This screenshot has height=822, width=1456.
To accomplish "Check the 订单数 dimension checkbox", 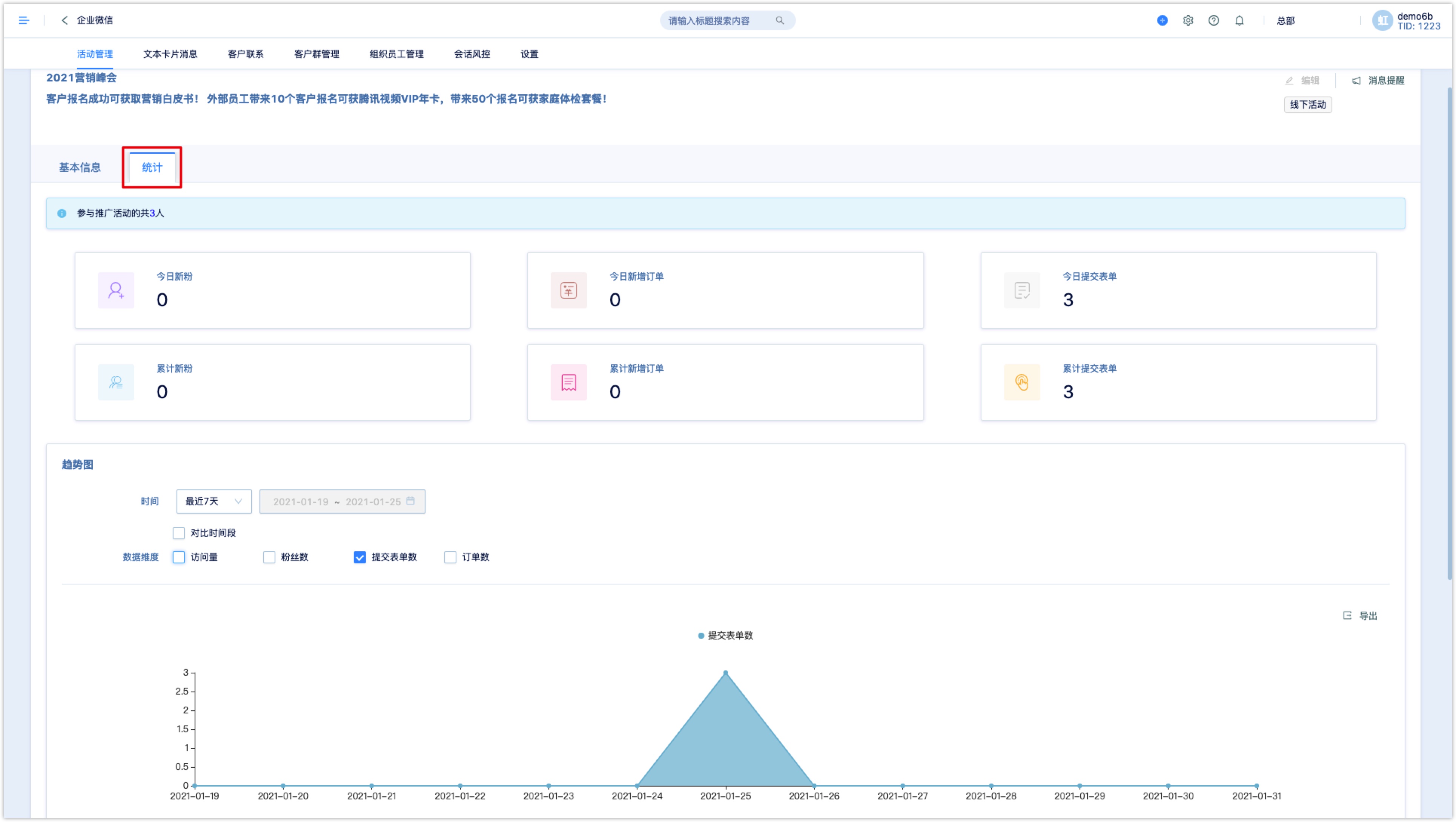I will 450,558.
